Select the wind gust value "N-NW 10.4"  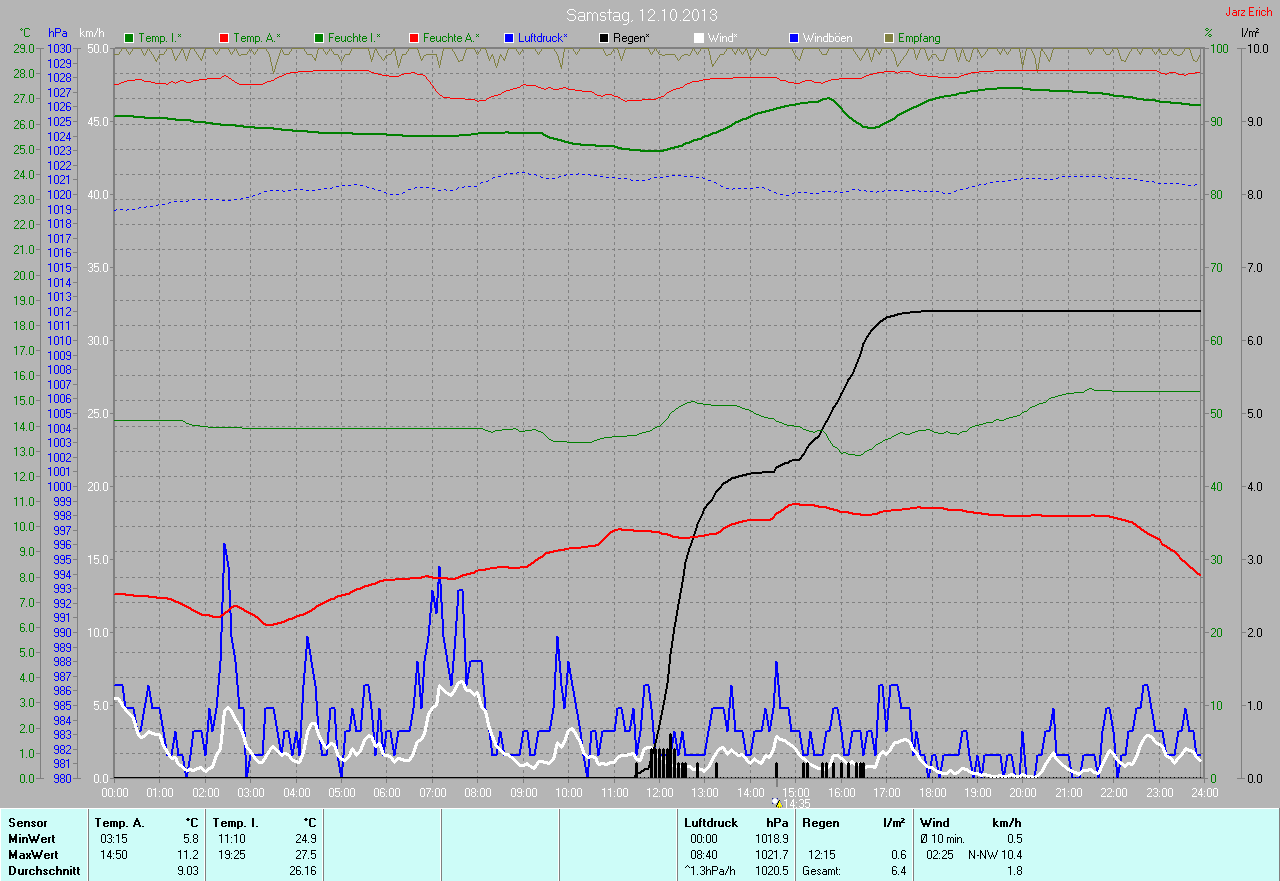(x=995, y=855)
